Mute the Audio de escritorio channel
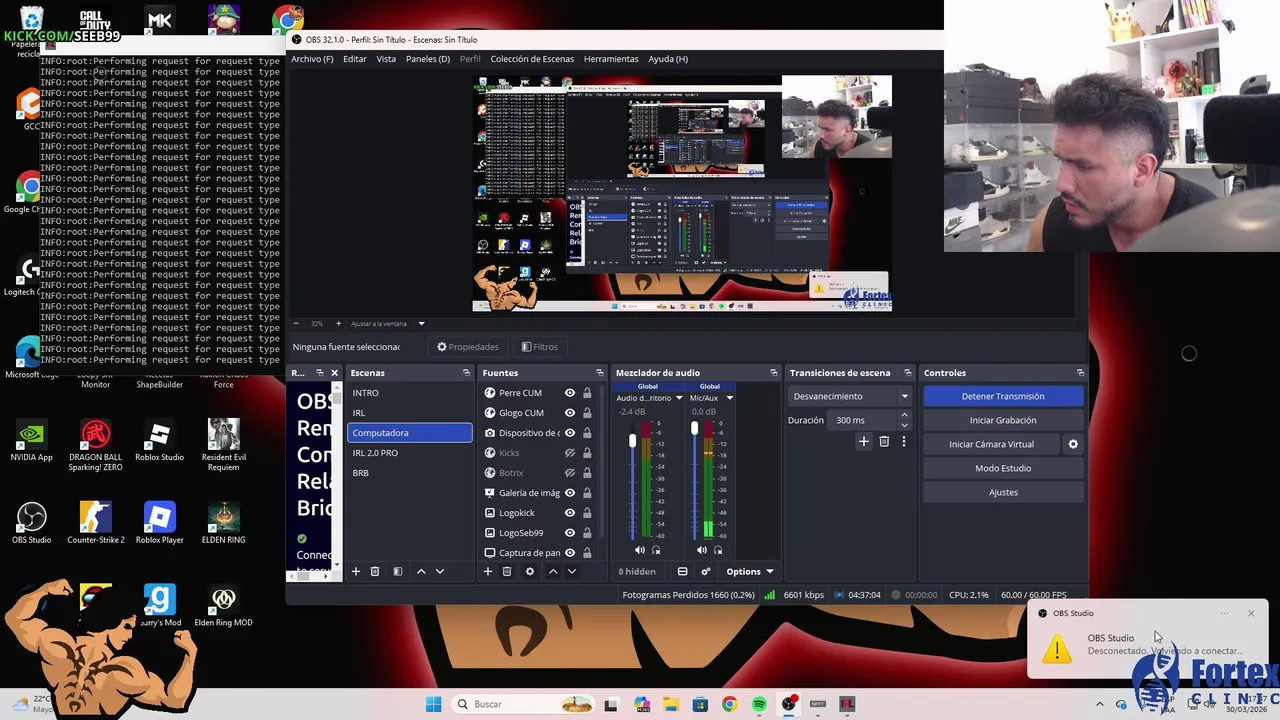Screen dimensions: 1280x720 [x=640, y=550]
